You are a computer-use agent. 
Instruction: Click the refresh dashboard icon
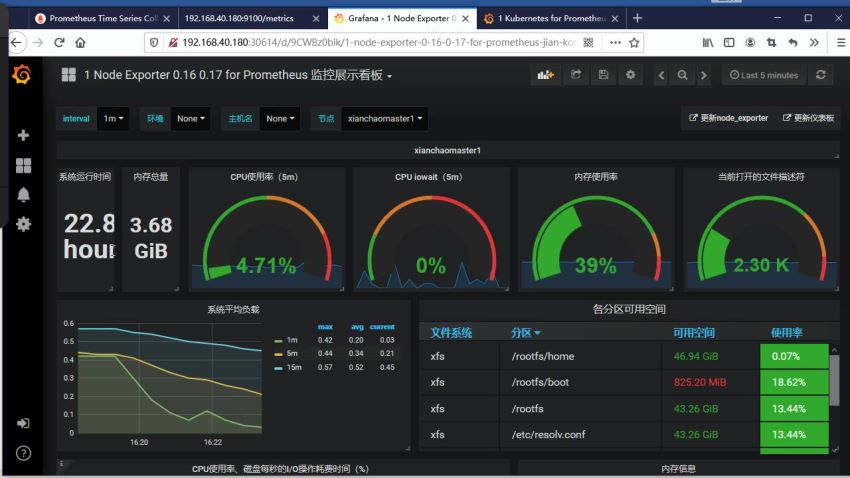821,75
